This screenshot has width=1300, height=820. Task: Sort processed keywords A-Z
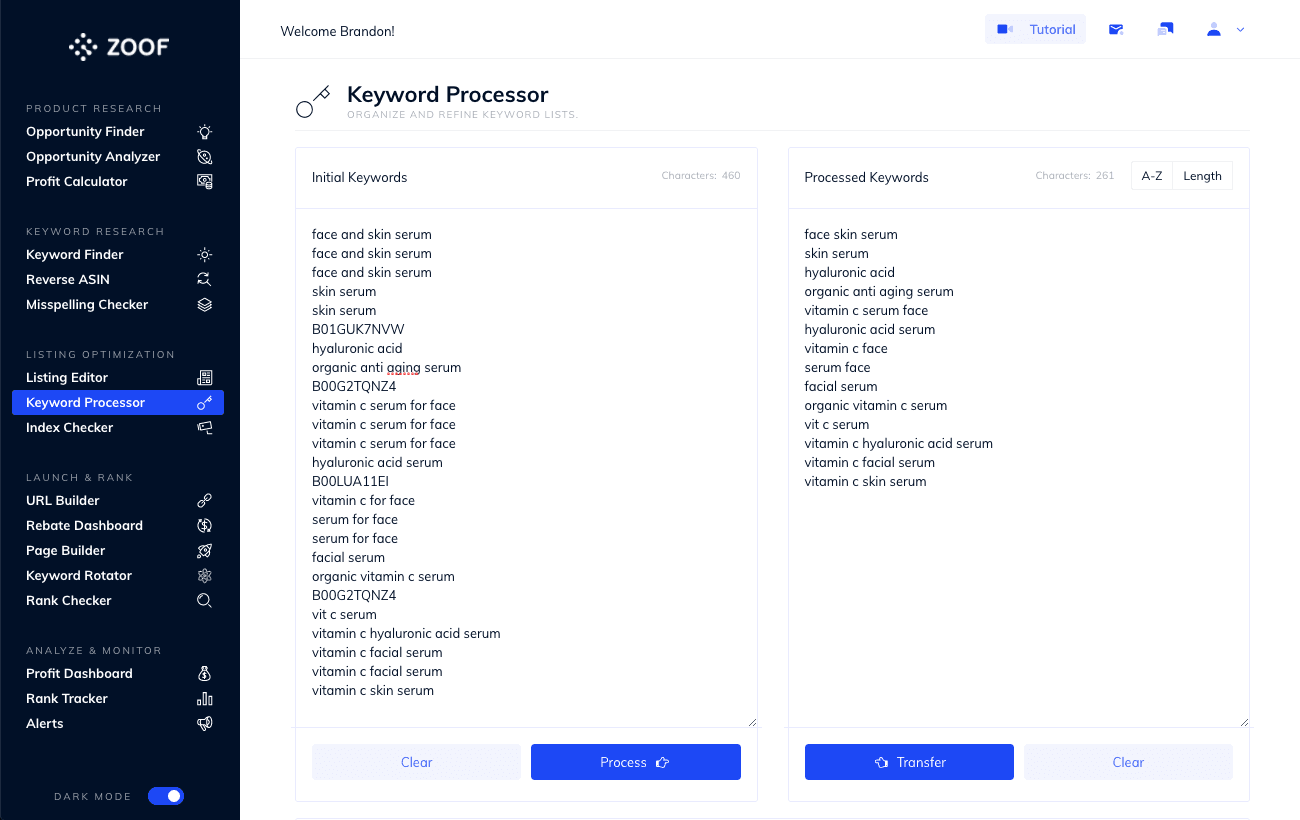pyautogui.click(x=1152, y=176)
